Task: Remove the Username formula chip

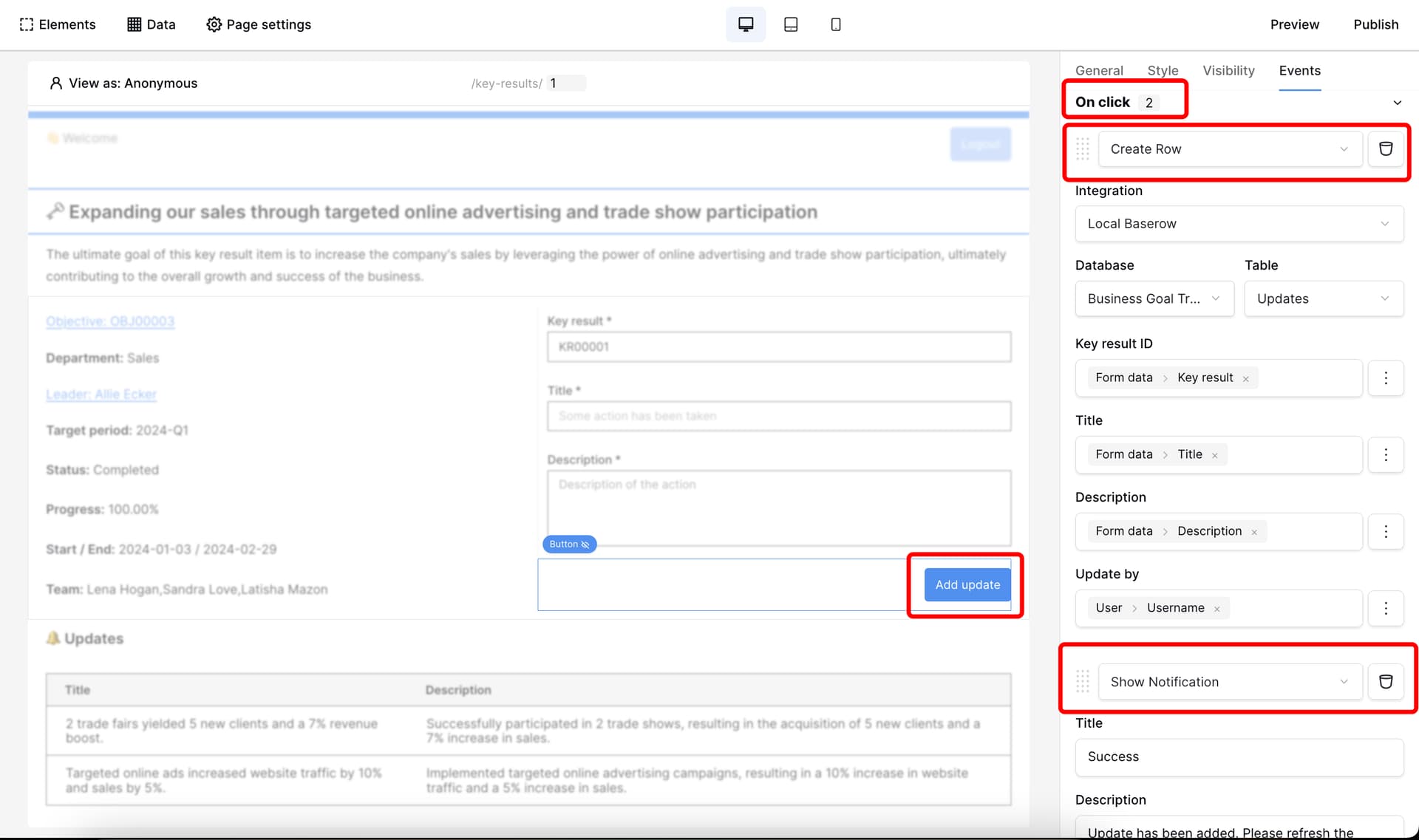Action: click(x=1217, y=609)
